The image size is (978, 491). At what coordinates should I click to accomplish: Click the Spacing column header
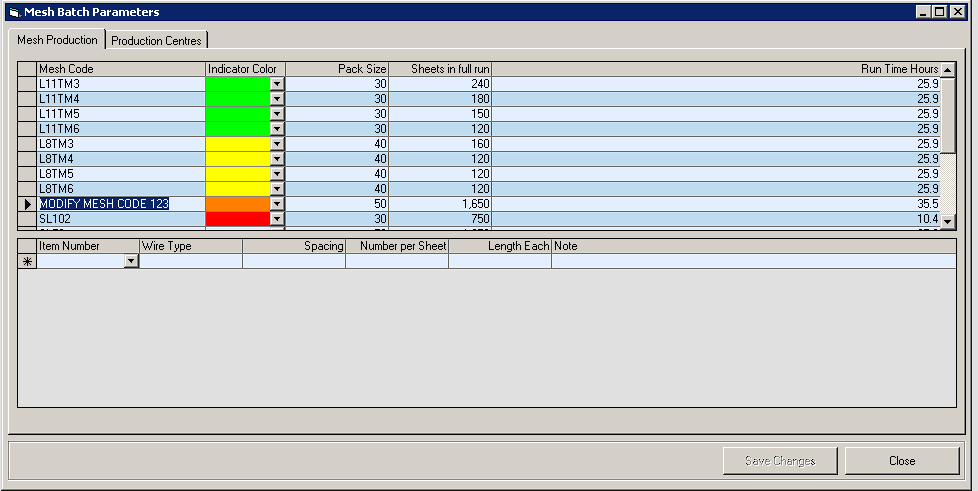click(x=294, y=246)
